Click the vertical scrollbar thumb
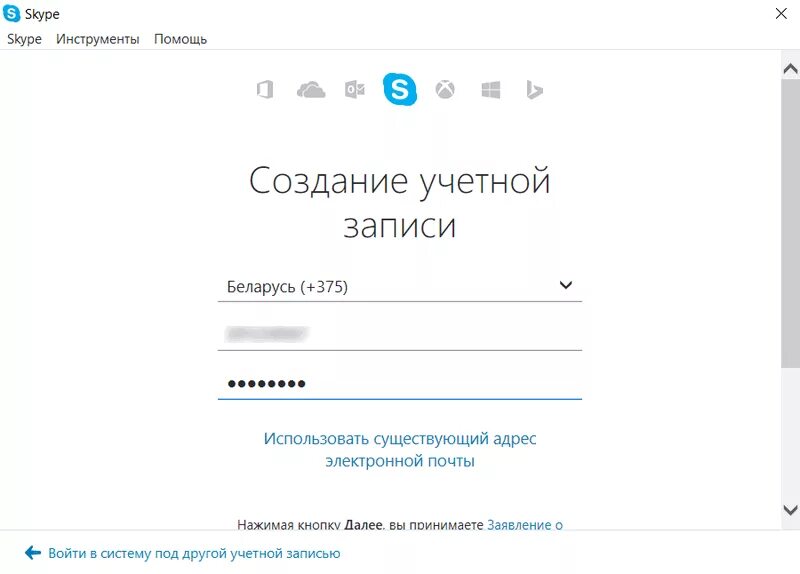 pyautogui.click(x=790, y=223)
